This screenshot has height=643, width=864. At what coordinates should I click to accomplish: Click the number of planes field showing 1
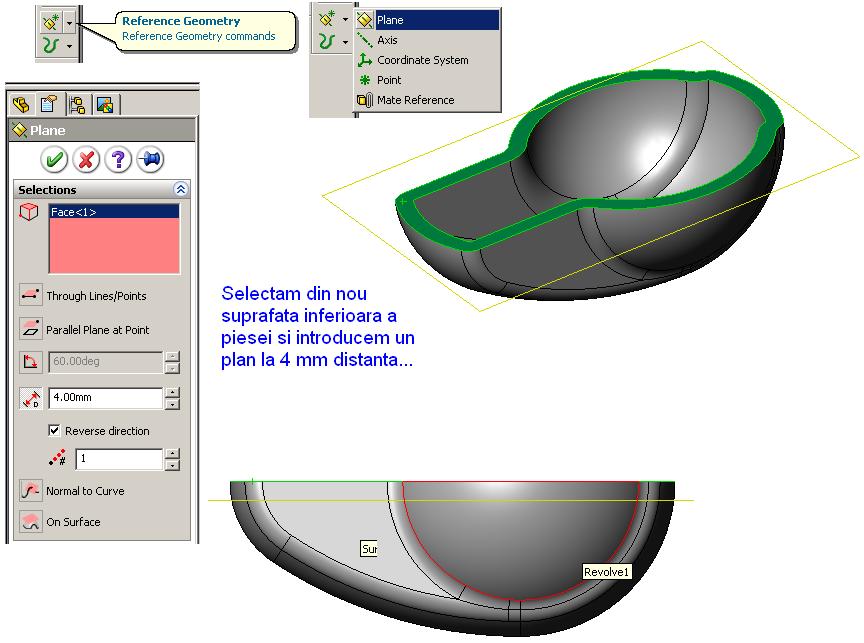point(119,459)
